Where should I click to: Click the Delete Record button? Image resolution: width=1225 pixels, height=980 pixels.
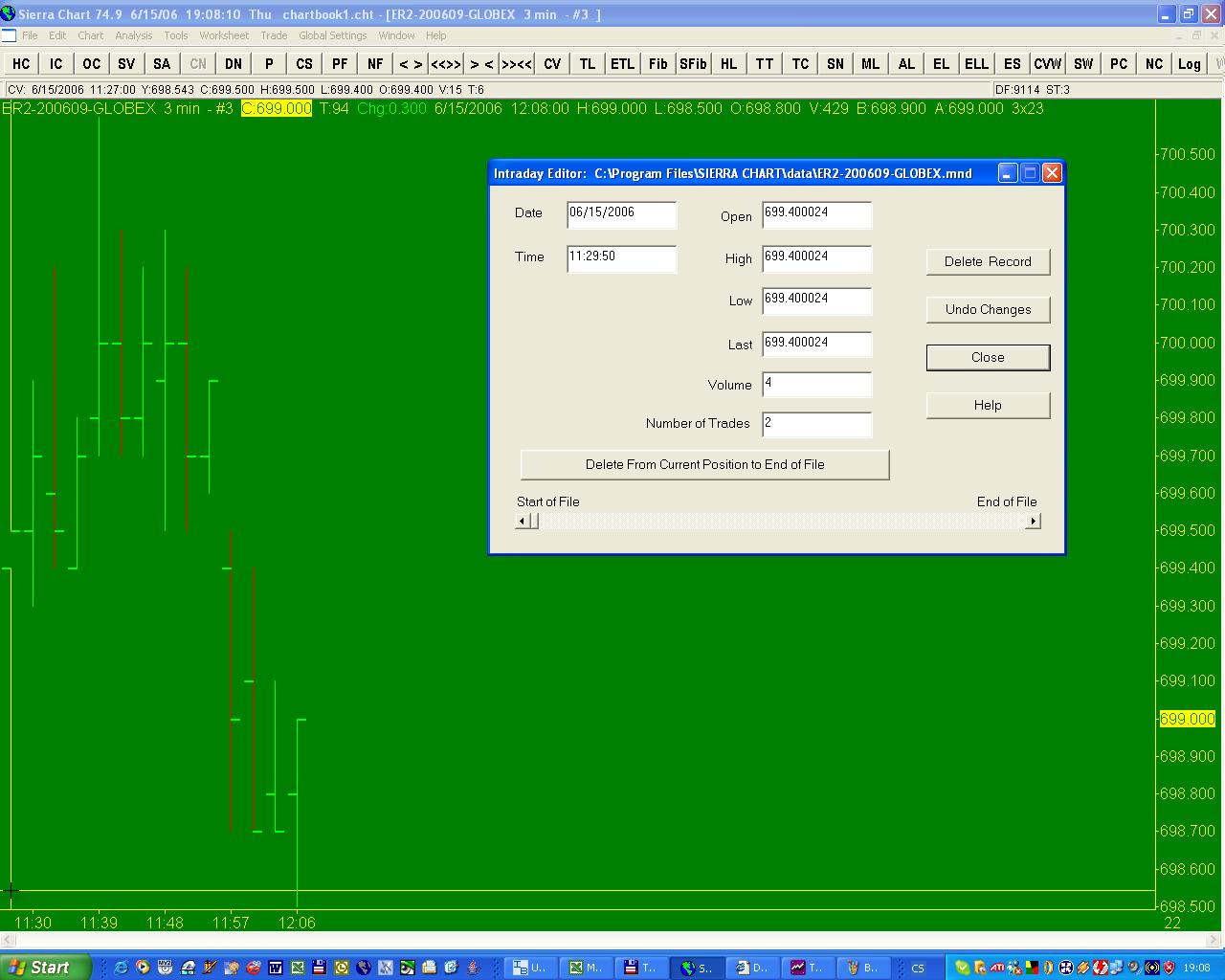click(988, 261)
